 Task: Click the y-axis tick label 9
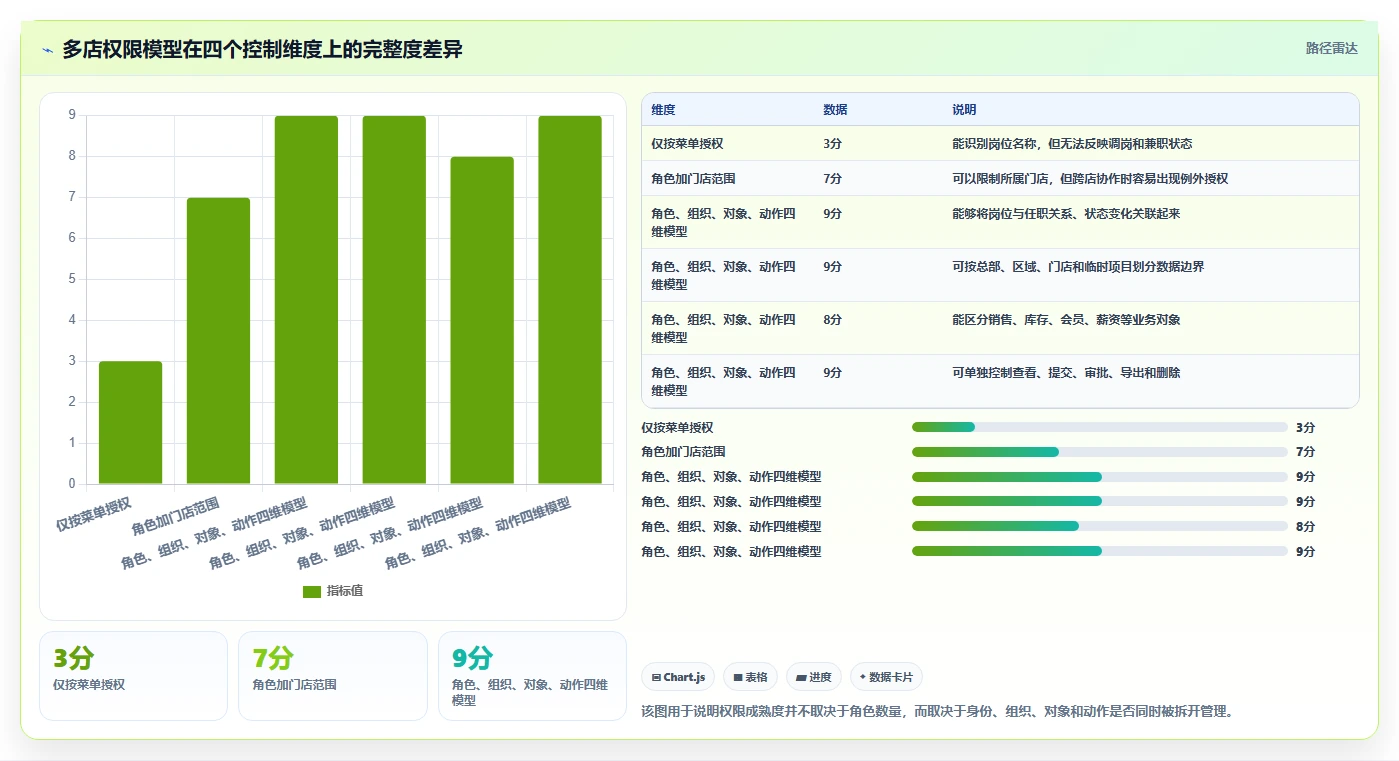72,115
